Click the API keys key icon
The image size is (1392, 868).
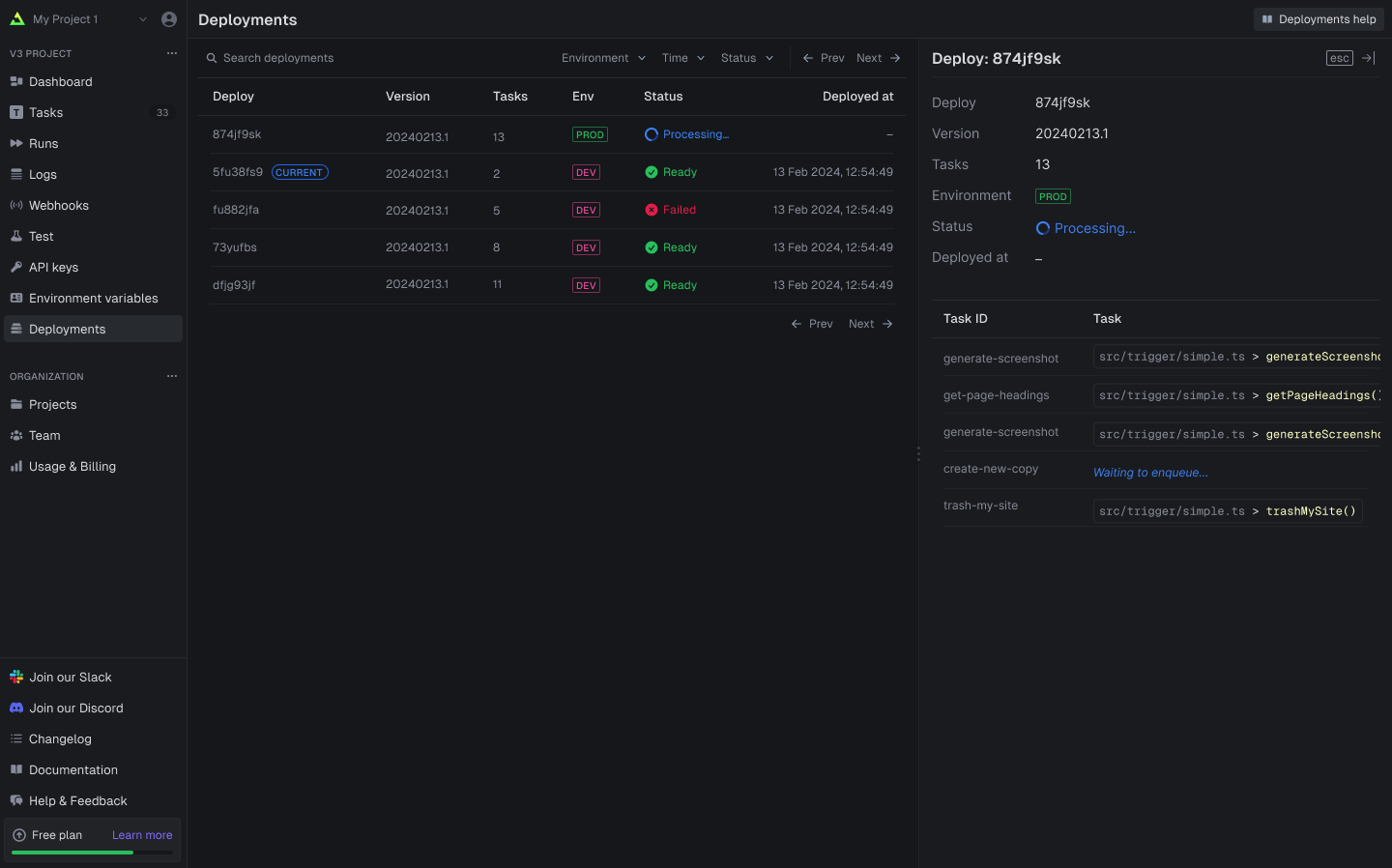[16, 268]
